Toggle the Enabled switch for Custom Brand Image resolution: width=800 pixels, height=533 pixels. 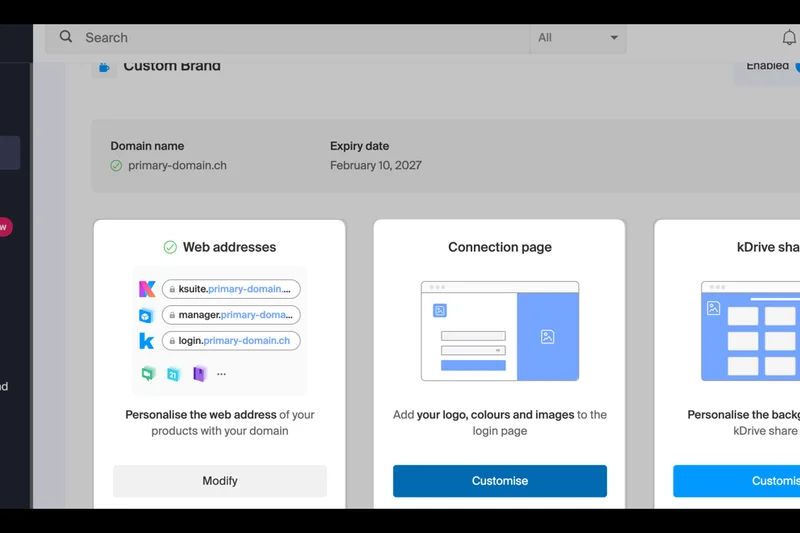pyautogui.click(x=795, y=66)
